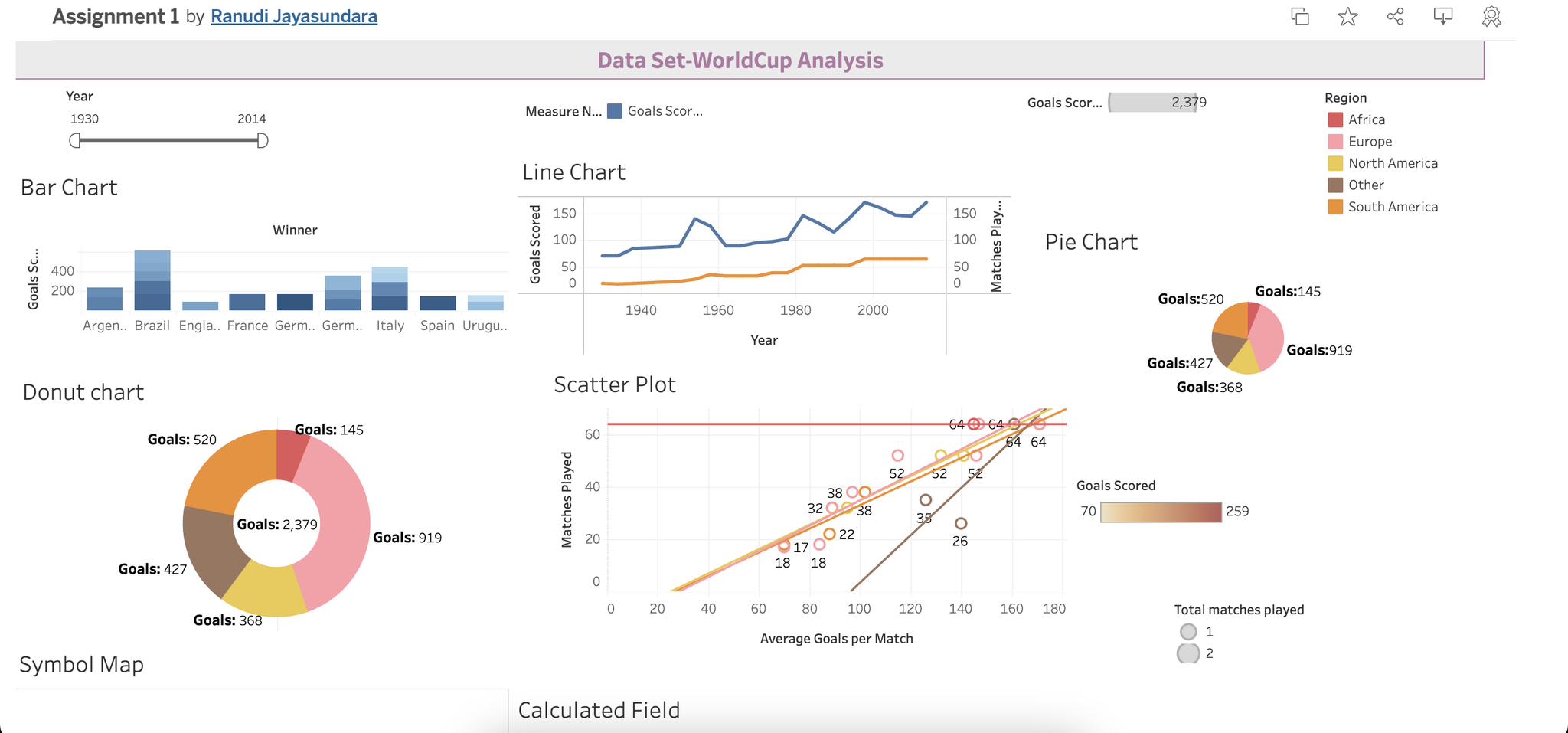The width and height of the screenshot is (1568, 733).
Task: Click the award ribbon badge icon
Action: click(1491, 16)
